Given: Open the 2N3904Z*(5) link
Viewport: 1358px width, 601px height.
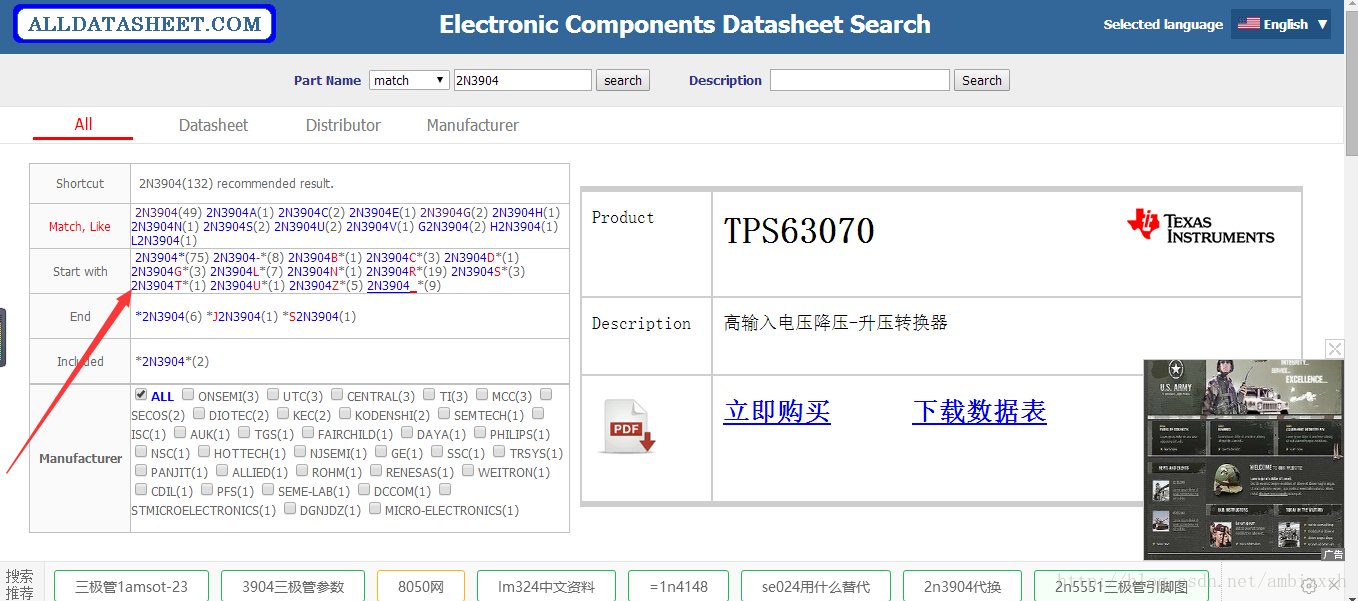Looking at the screenshot, I should pos(326,285).
